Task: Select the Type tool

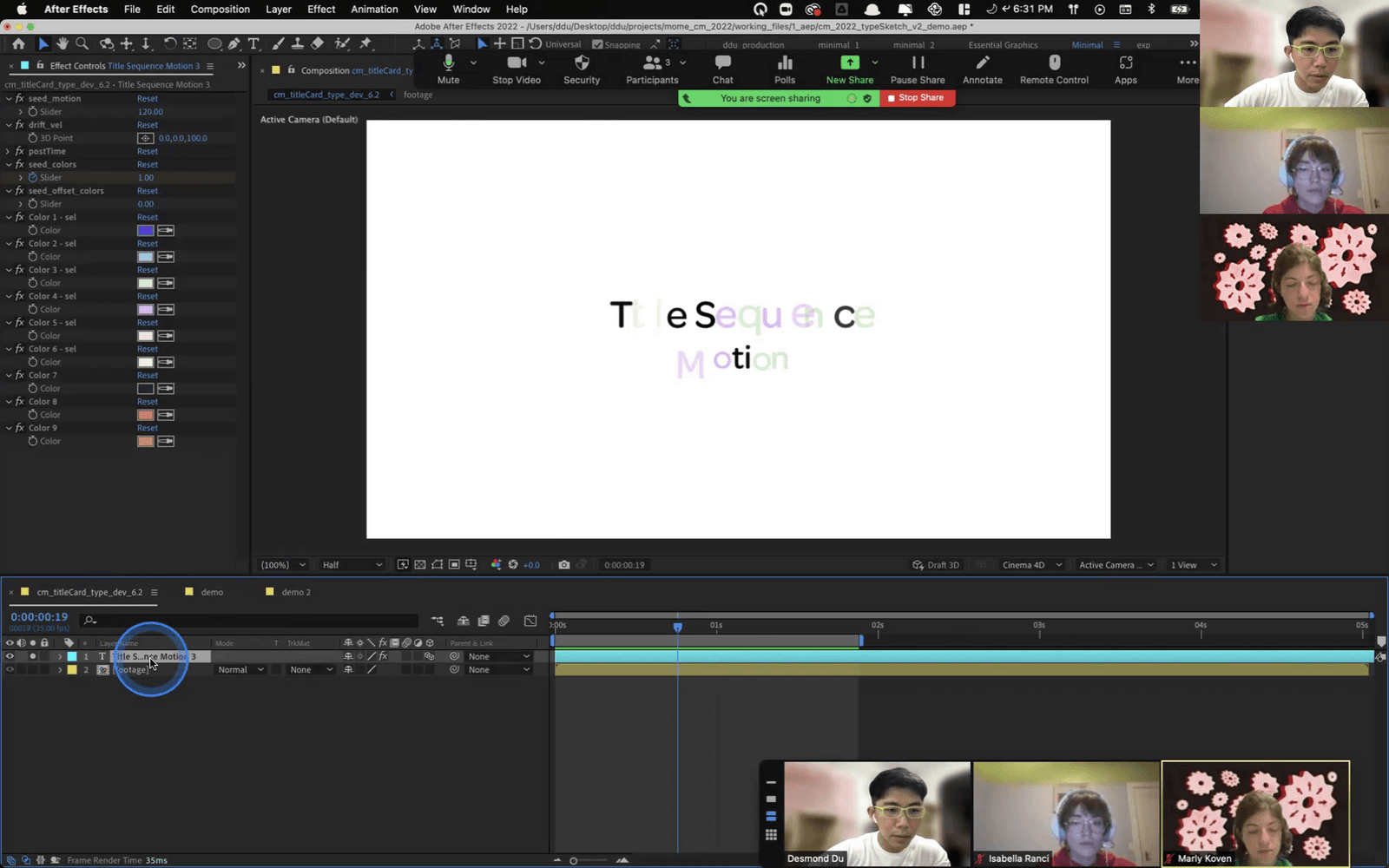Action: (x=253, y=43)
